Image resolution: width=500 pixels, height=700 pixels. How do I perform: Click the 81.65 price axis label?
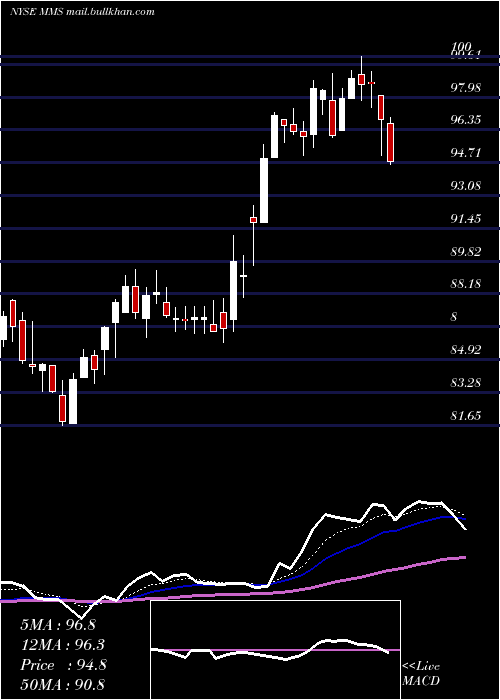coord(466,416)
